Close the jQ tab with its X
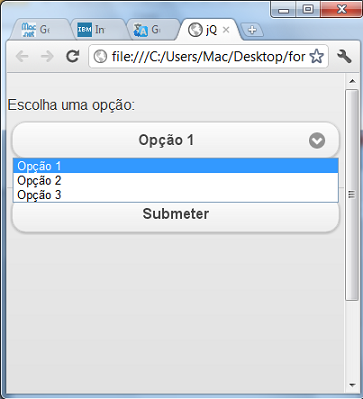The height and width of the screenshot is (399, 363). point(226,30)
